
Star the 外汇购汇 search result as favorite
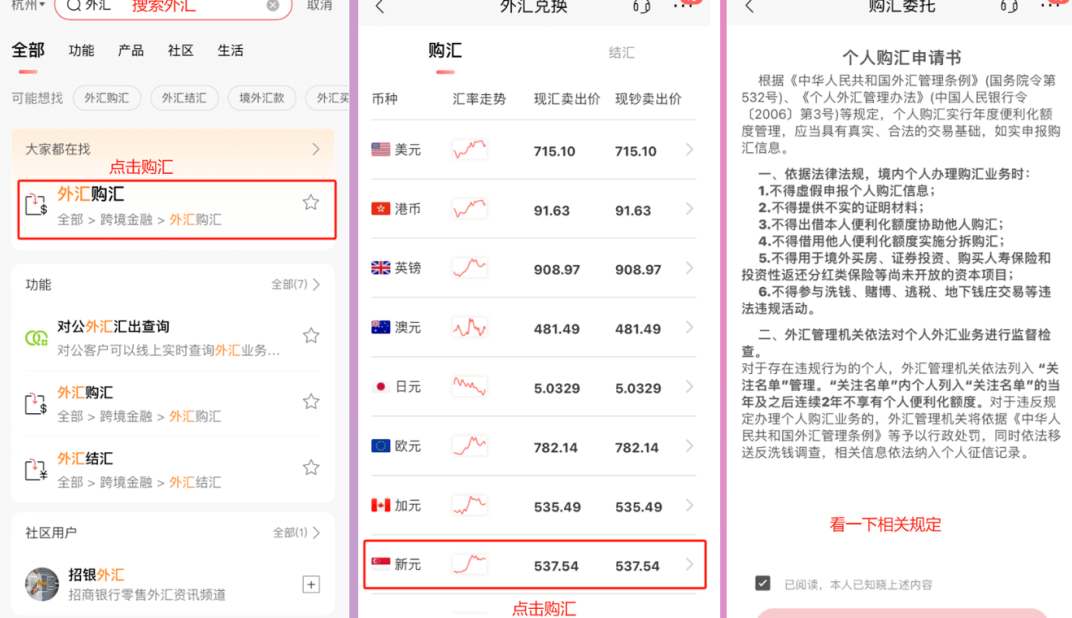(x=311, y=201)
